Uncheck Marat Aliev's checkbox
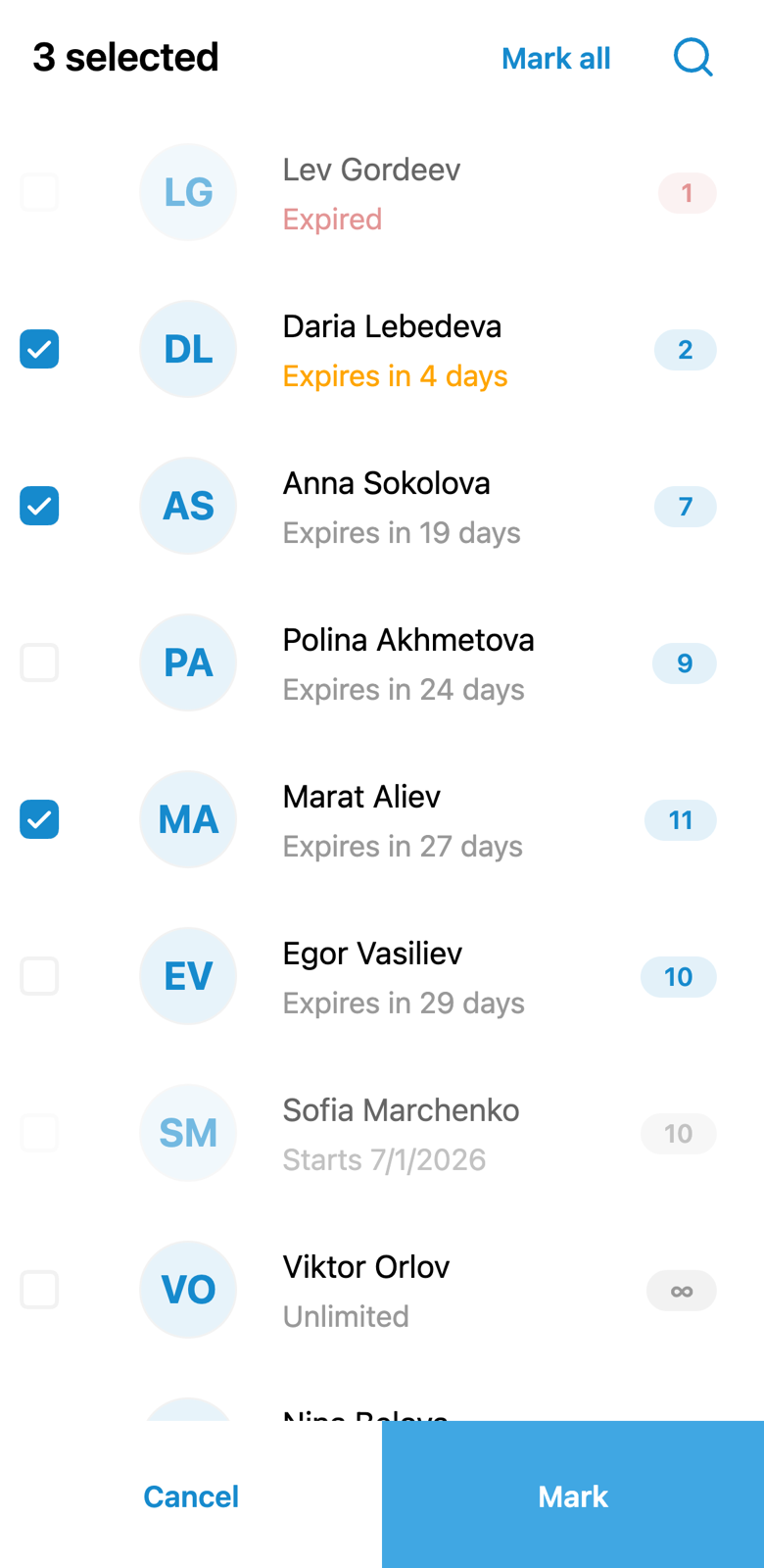This screenshot has height=1568, width=764. pos(39,819)
